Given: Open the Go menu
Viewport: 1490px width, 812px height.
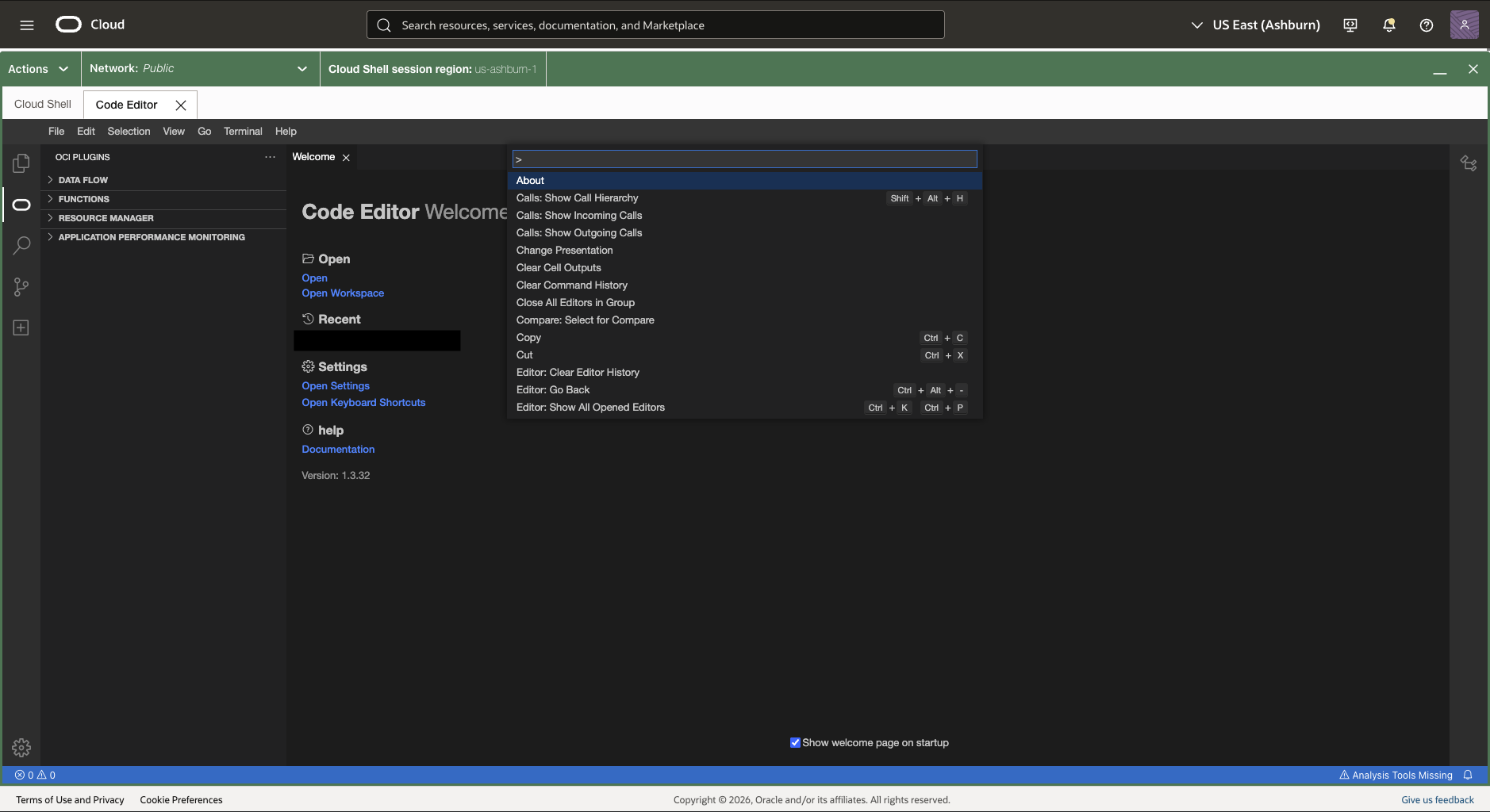Looking at the screenshot, I should (204, 132).
